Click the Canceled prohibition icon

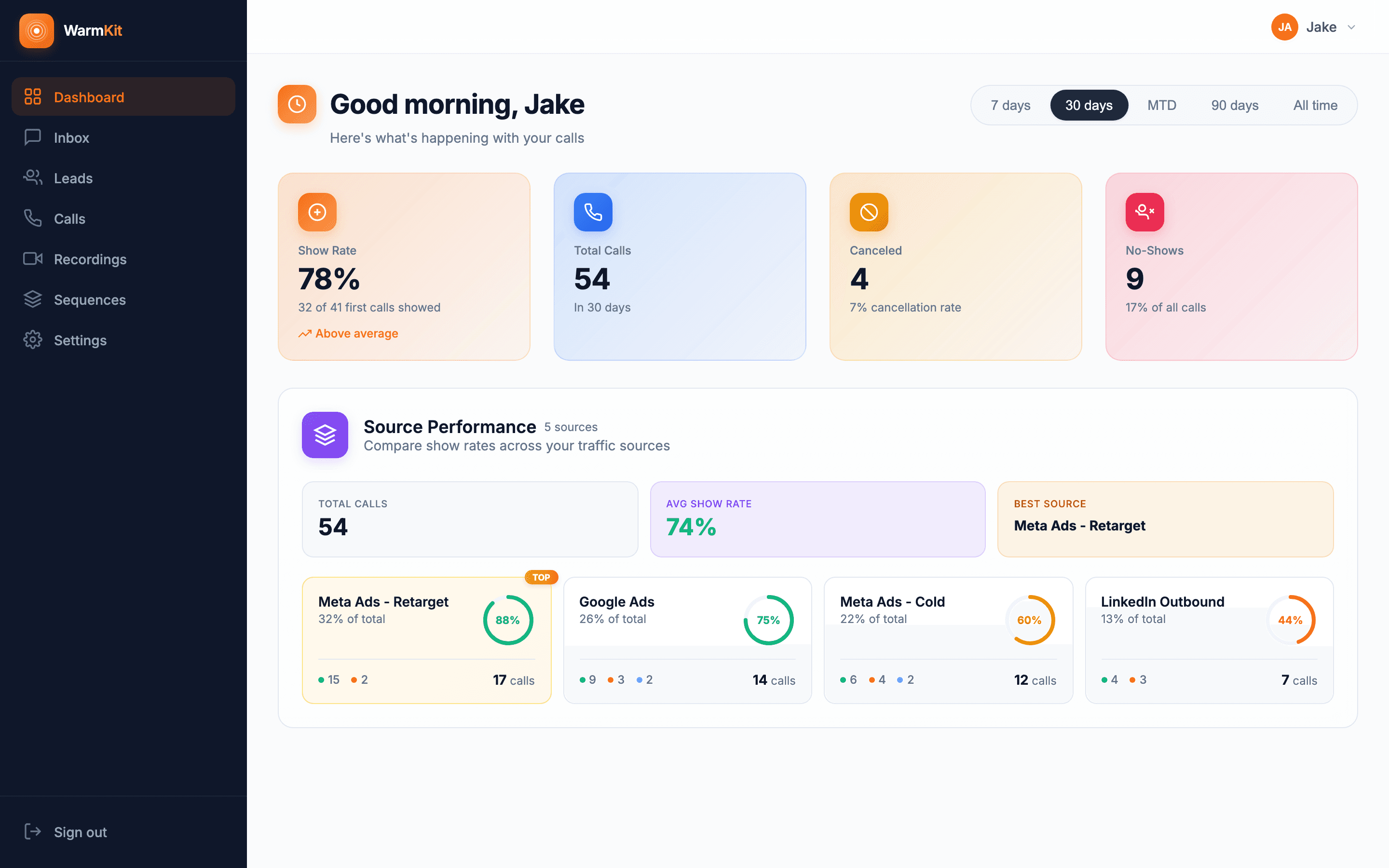coord(869,212)
